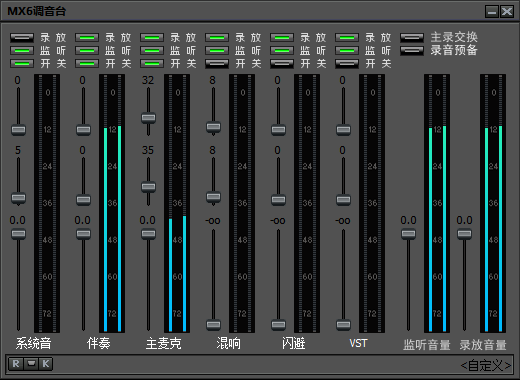Click the 主麦克 channel label
520x380 pixels.
tap(163, 344)
